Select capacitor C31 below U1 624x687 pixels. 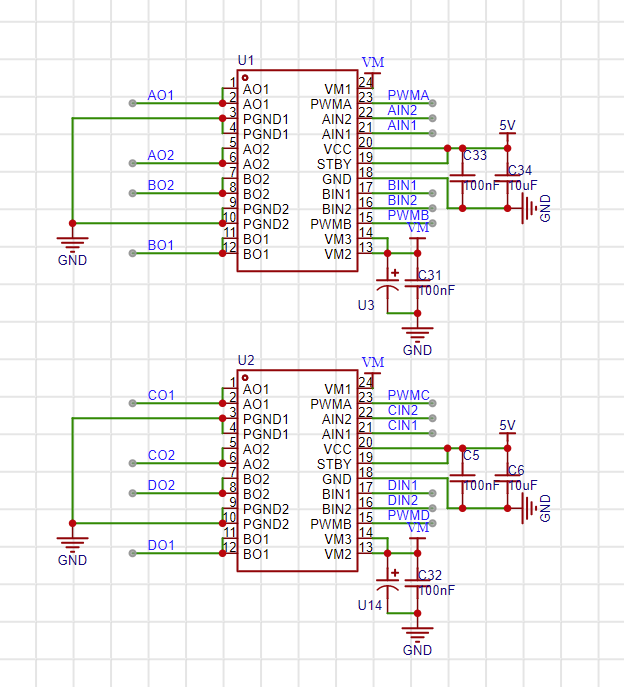point(417,283)
